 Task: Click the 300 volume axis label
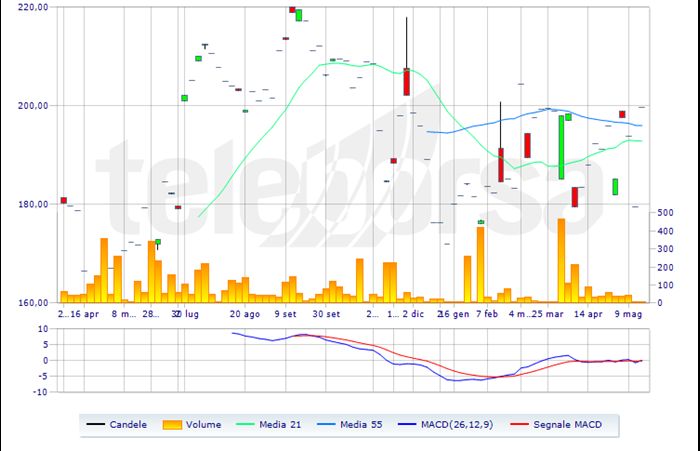coord(665,249)
